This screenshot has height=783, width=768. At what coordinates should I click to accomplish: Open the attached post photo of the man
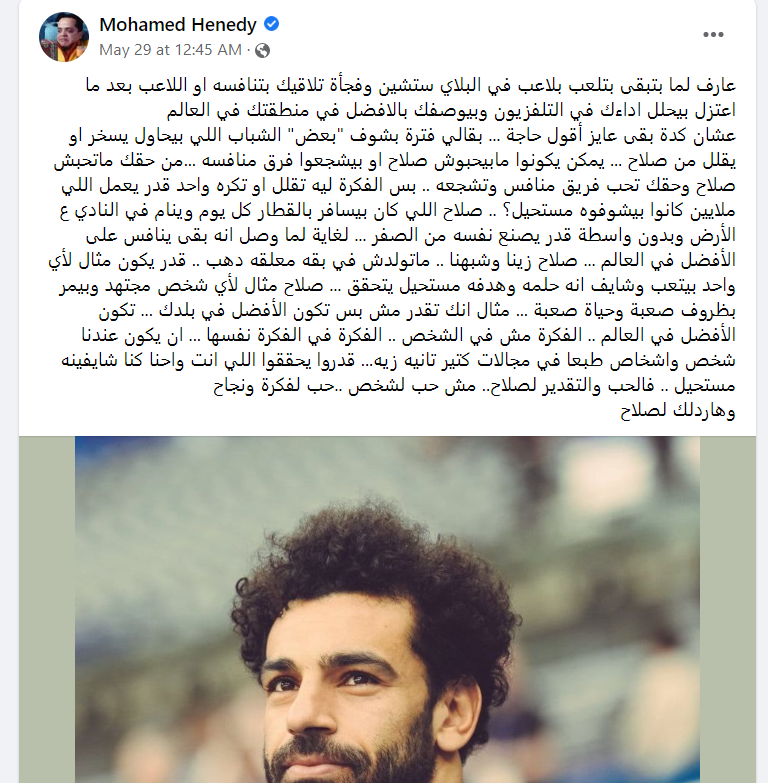click(387, 609)
